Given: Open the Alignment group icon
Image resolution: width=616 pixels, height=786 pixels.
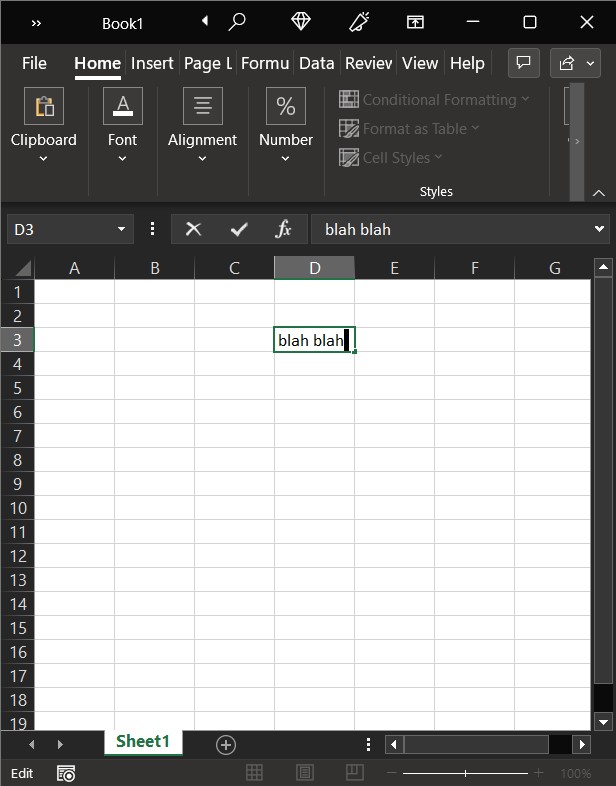Looking at the screenshot, I should [x=202, y=106].
